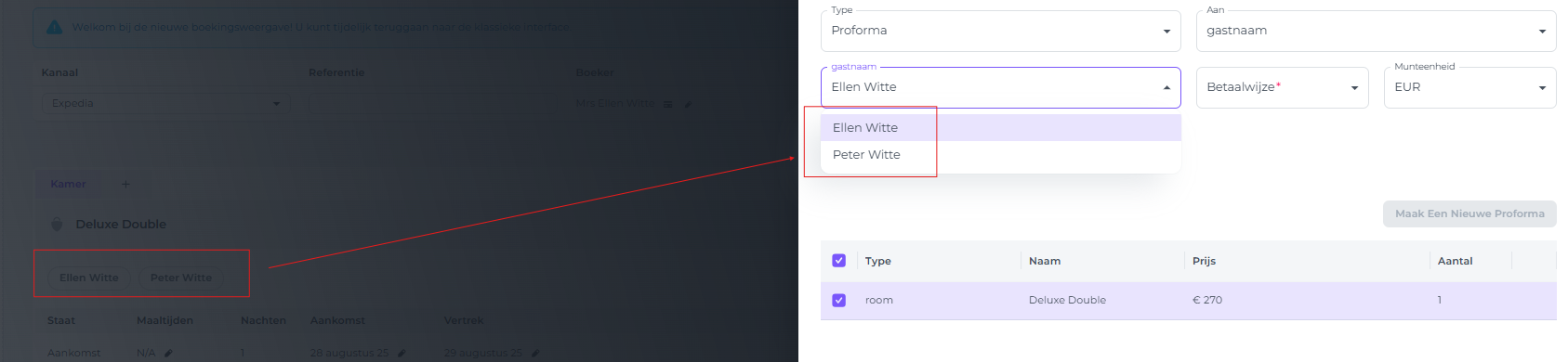1568x362 pixels.
Task: Click Maak Een Nieuwe Proforma button
Action: [1469, 213]
